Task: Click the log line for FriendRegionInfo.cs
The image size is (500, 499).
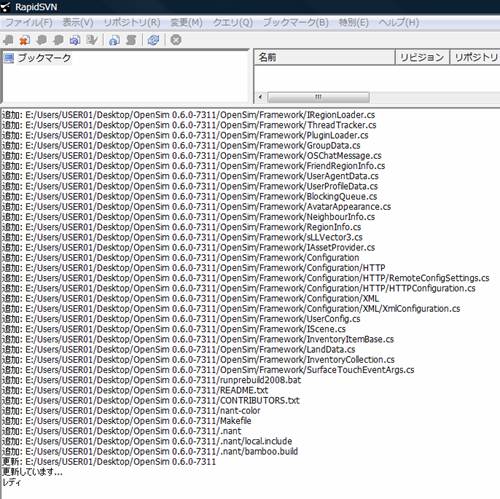Action: pyautogui.click(x=194, y=166)
